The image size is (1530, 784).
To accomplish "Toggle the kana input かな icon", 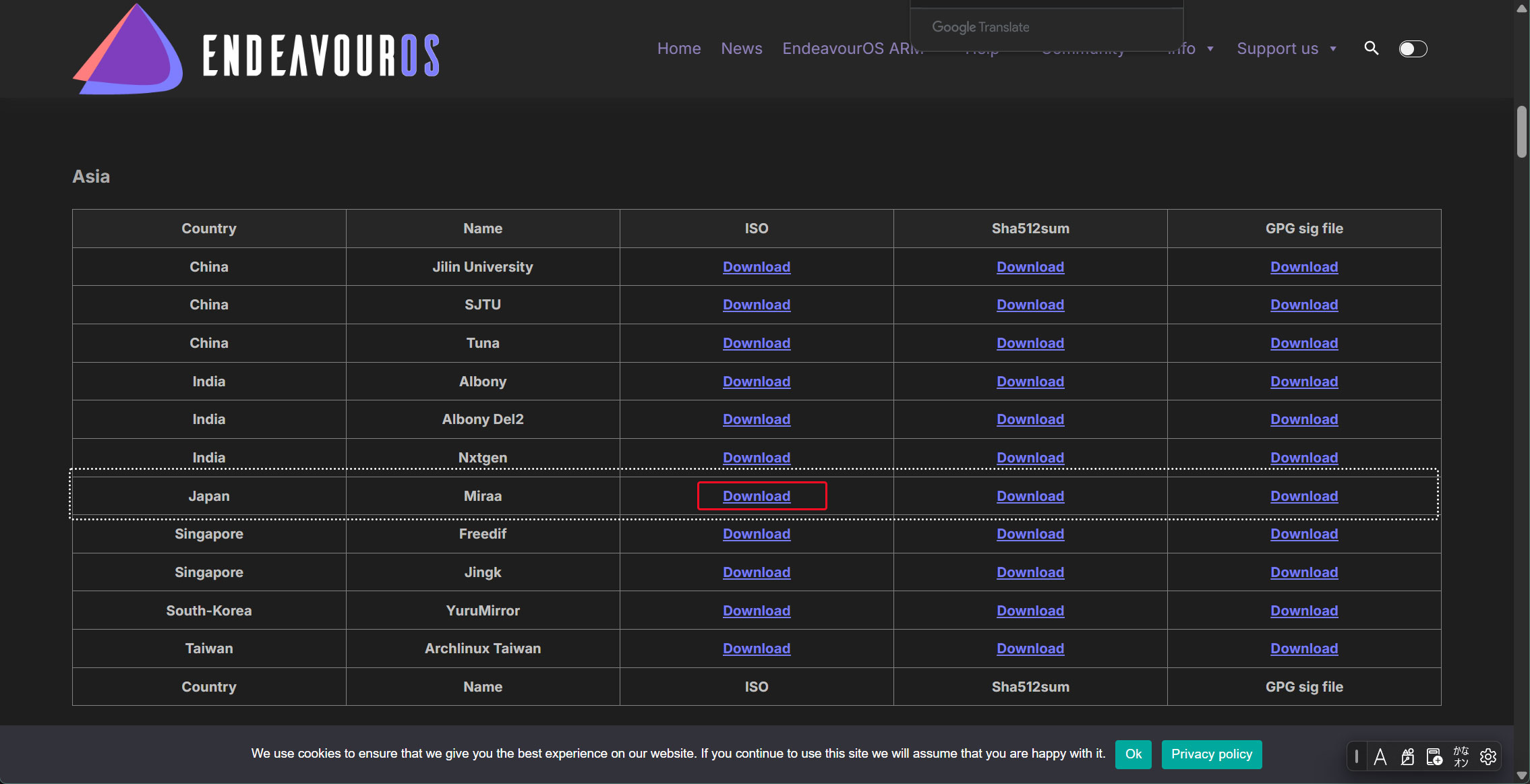I will (x=1461, y=756).
